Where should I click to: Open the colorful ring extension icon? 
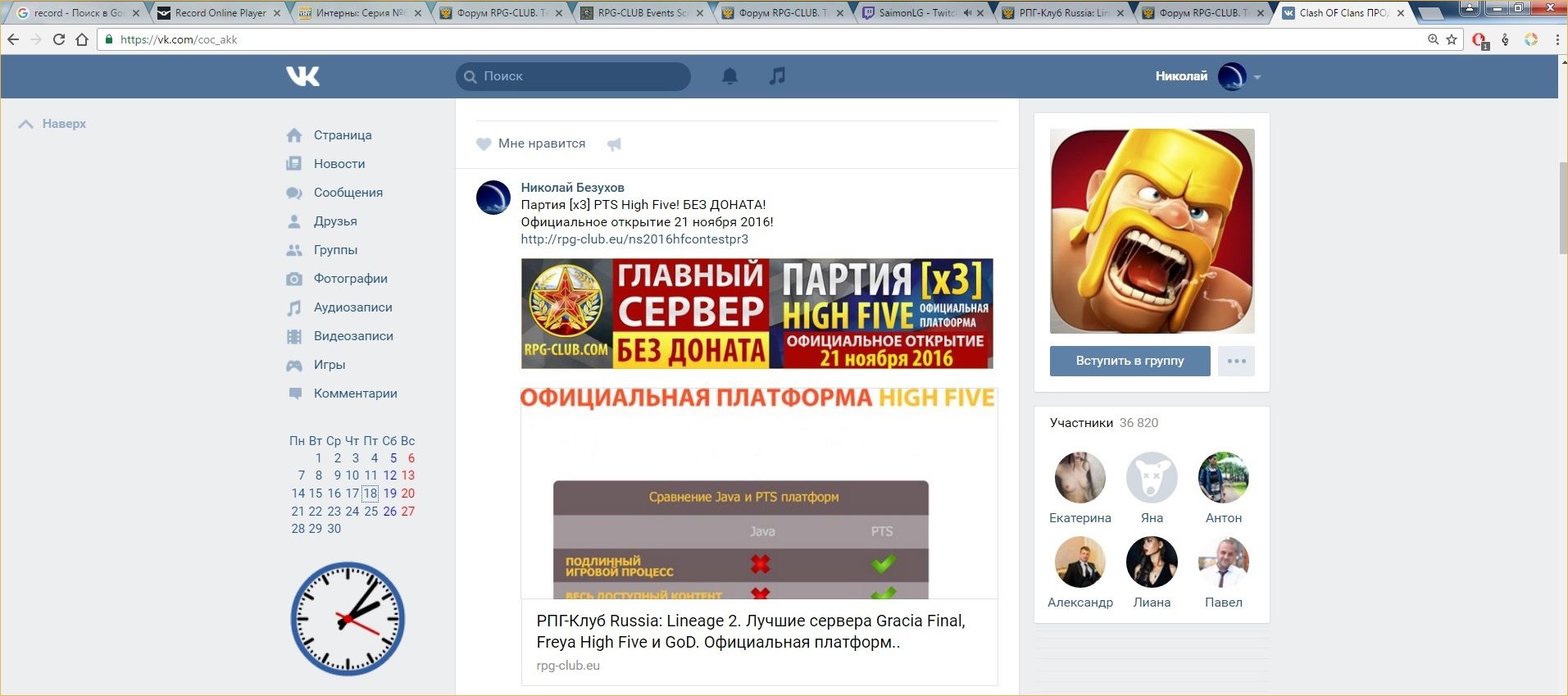[x=1530, y=39]
